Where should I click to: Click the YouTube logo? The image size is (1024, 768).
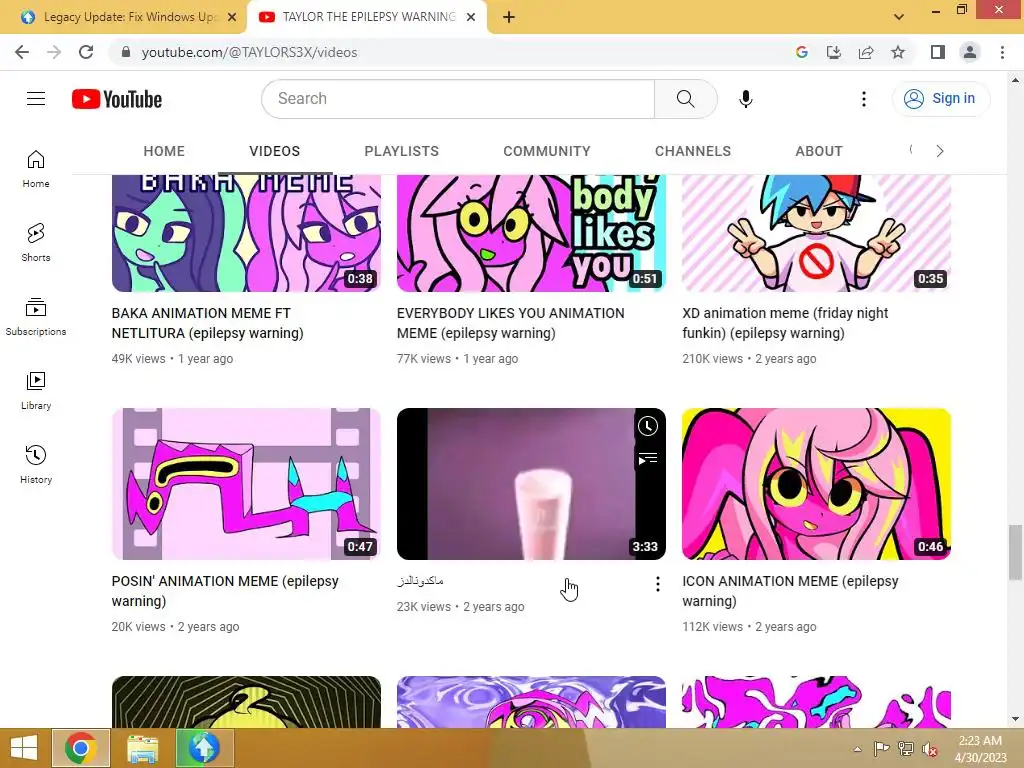tap(117, 99)
